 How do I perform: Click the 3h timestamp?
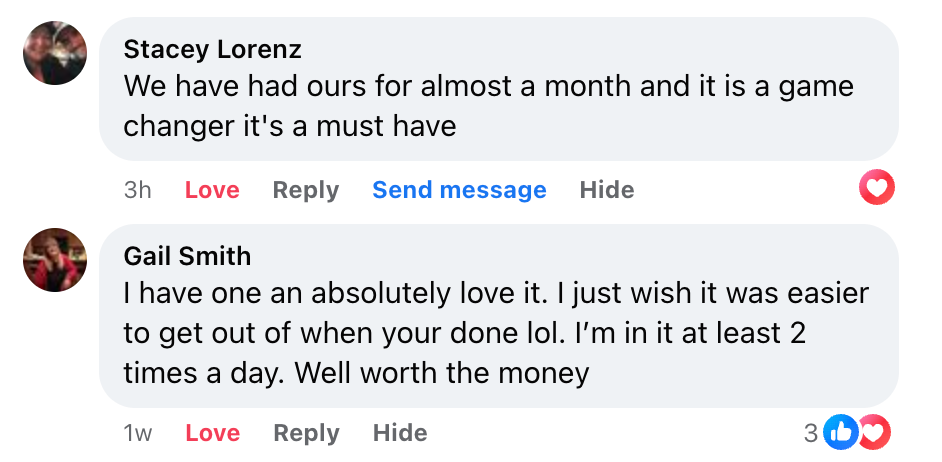138,190
